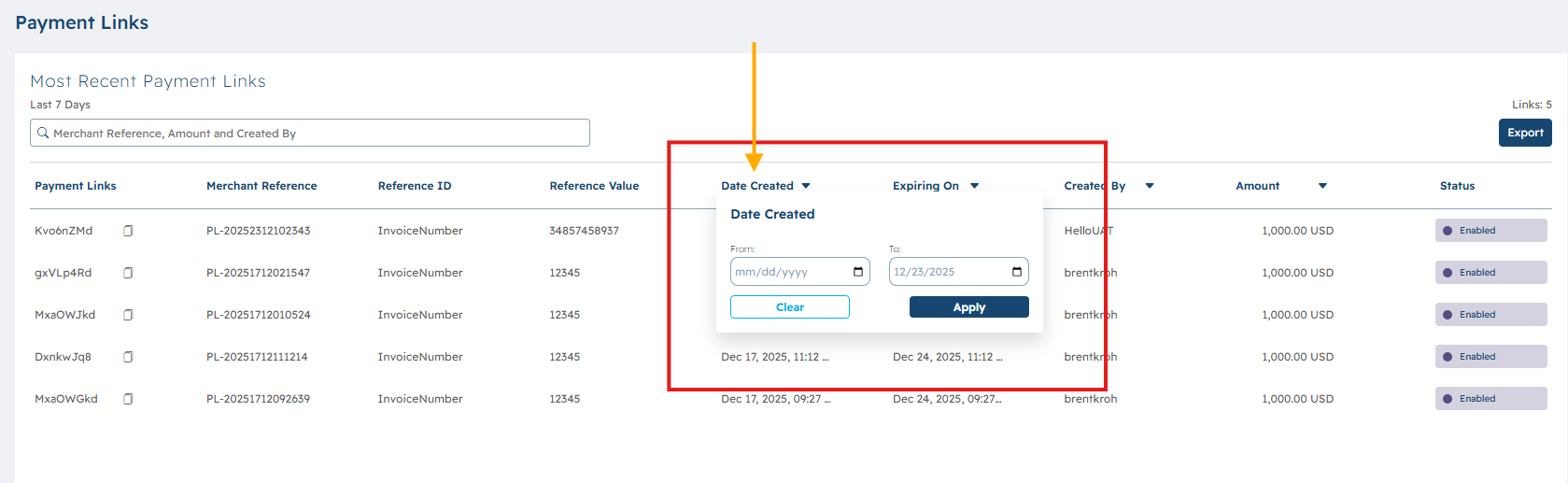This screenshot has height=483, width=1568.
Task: Click copy icon next to MxaOWGkd
Action: tap(128, 399)
